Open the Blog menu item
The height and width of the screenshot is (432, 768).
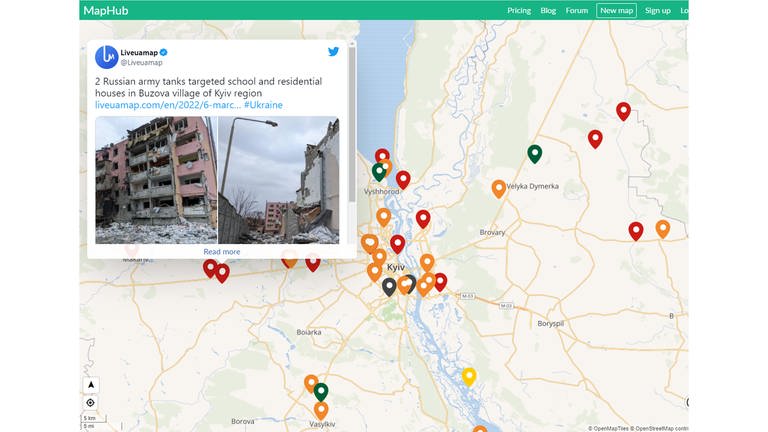548,10
